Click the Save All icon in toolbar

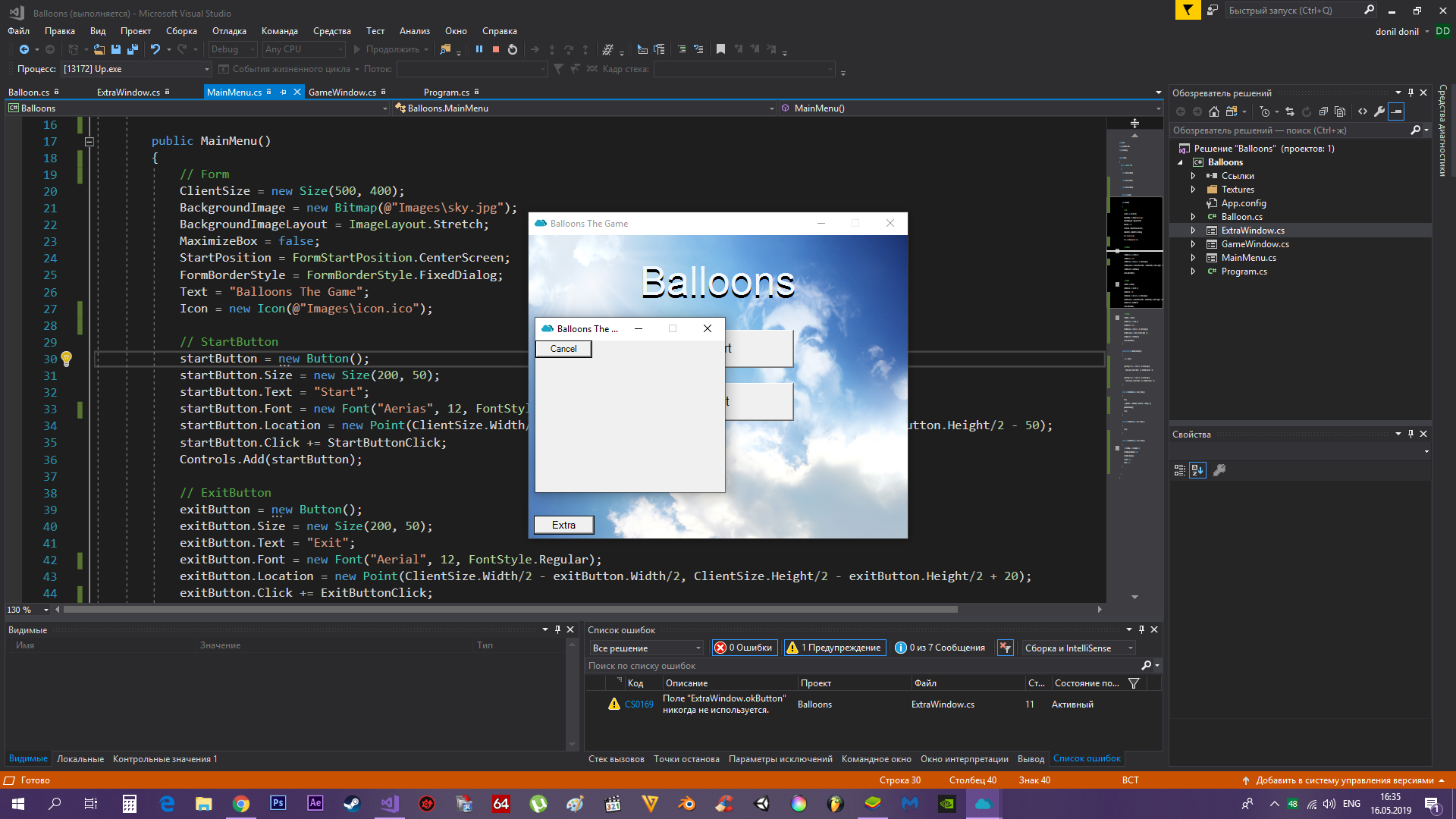point(133,49)
